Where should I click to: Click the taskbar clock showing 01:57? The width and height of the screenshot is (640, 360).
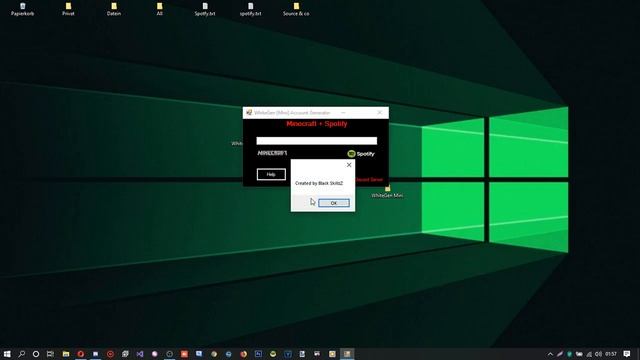[611, 354]
